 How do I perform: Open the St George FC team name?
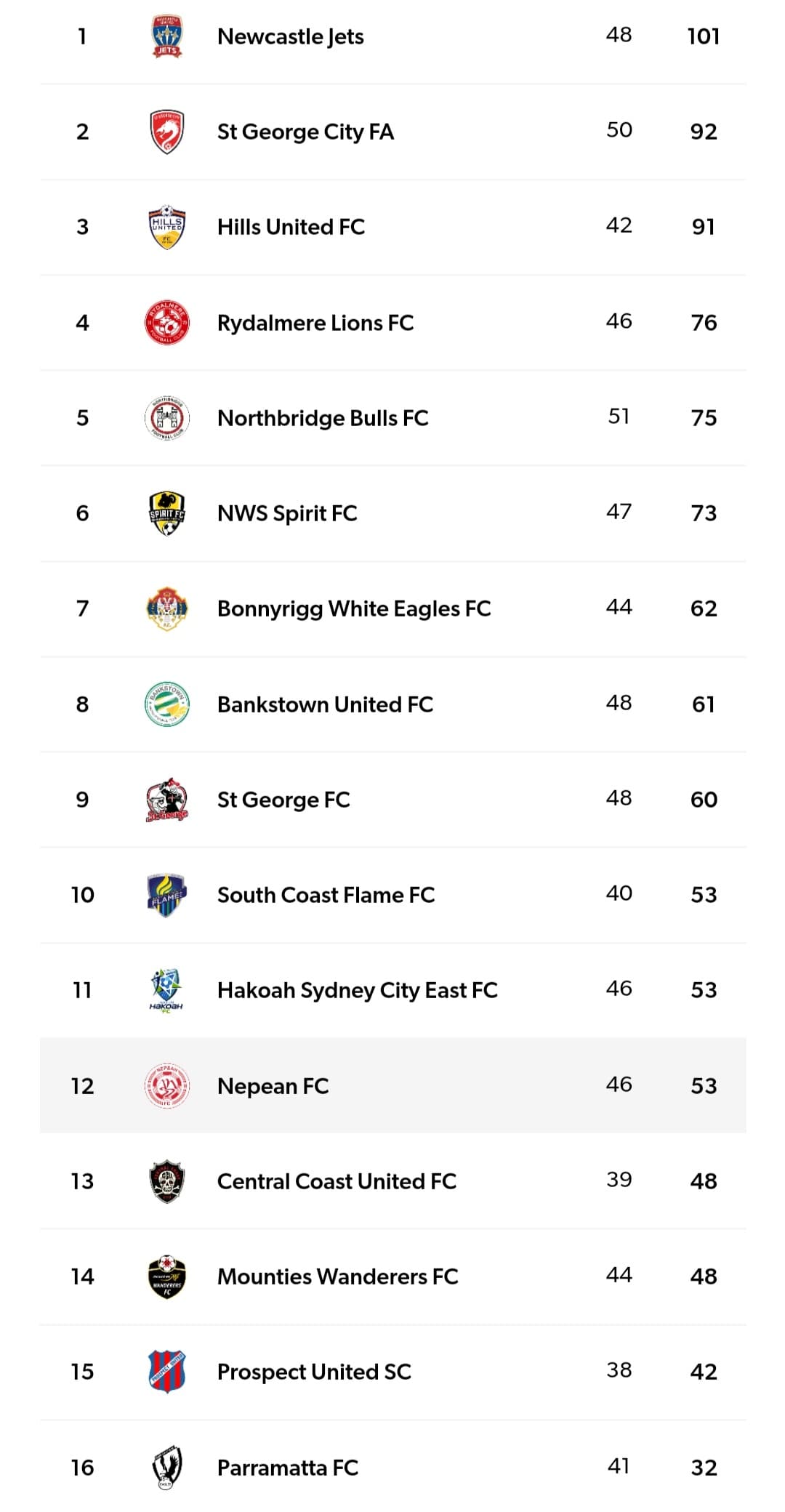pos(283,800)
